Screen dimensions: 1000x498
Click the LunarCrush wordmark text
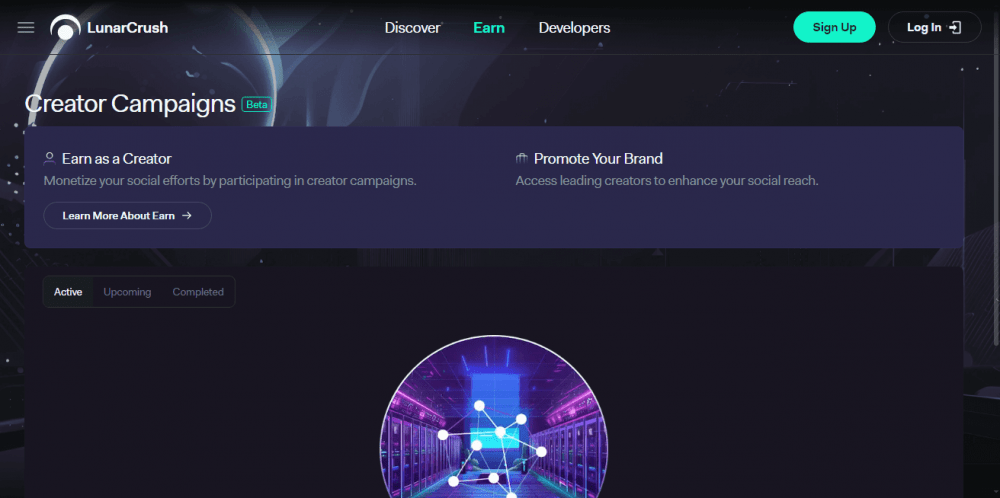(x=128, y=27)
